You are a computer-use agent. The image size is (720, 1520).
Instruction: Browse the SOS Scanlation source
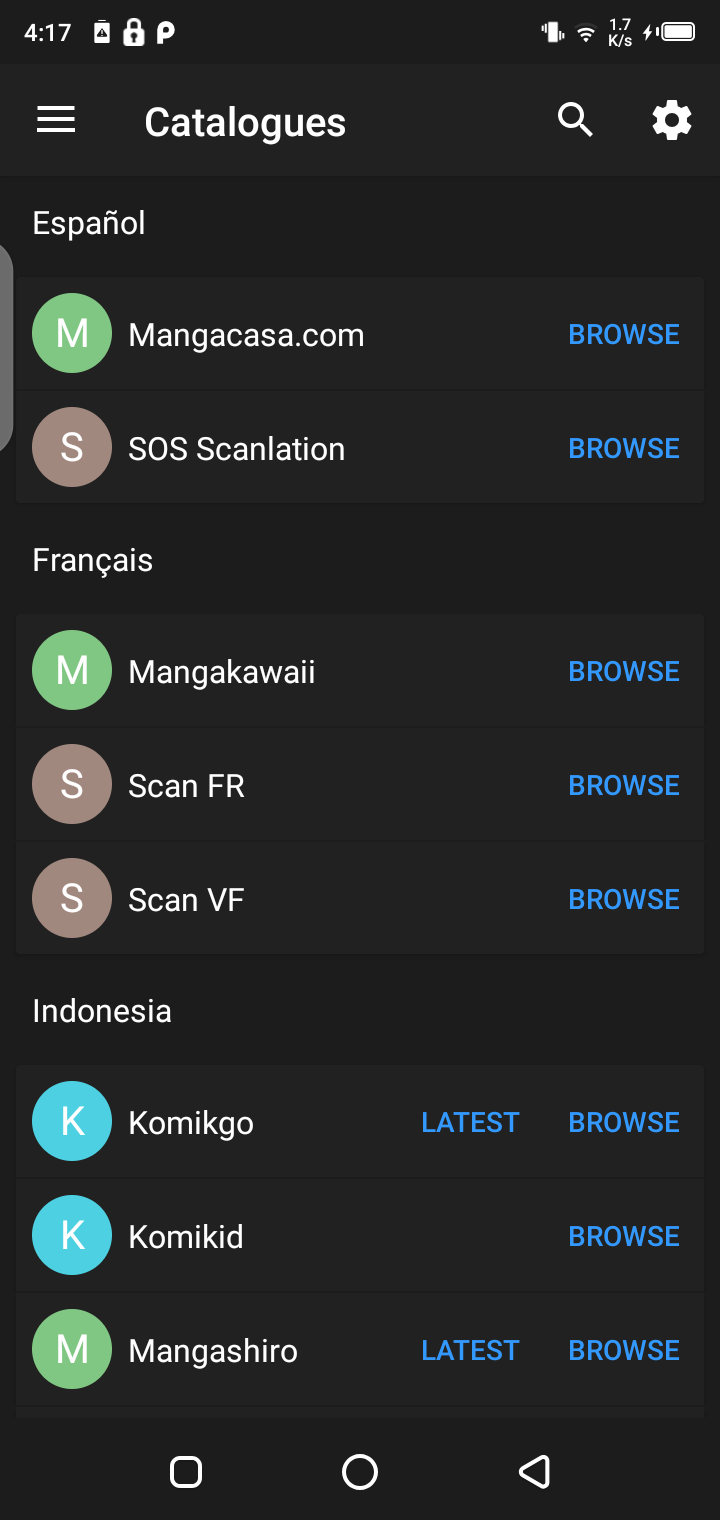pyautogui.click(x=624, y=448)
